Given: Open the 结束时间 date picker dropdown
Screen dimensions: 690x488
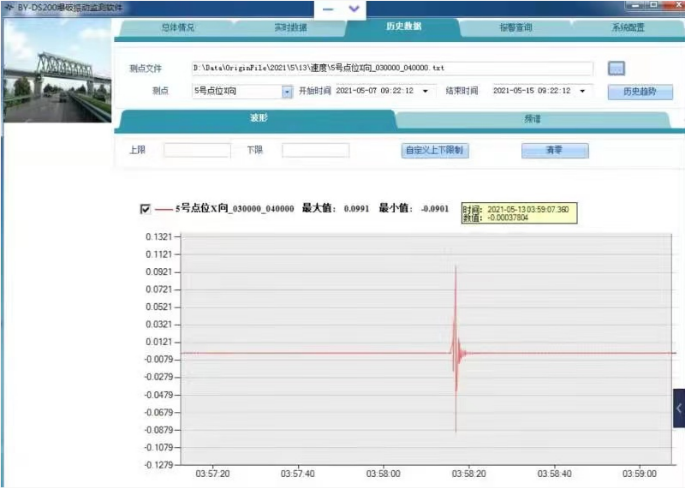Looking at the screenshot, I should (x=586, y=91).
